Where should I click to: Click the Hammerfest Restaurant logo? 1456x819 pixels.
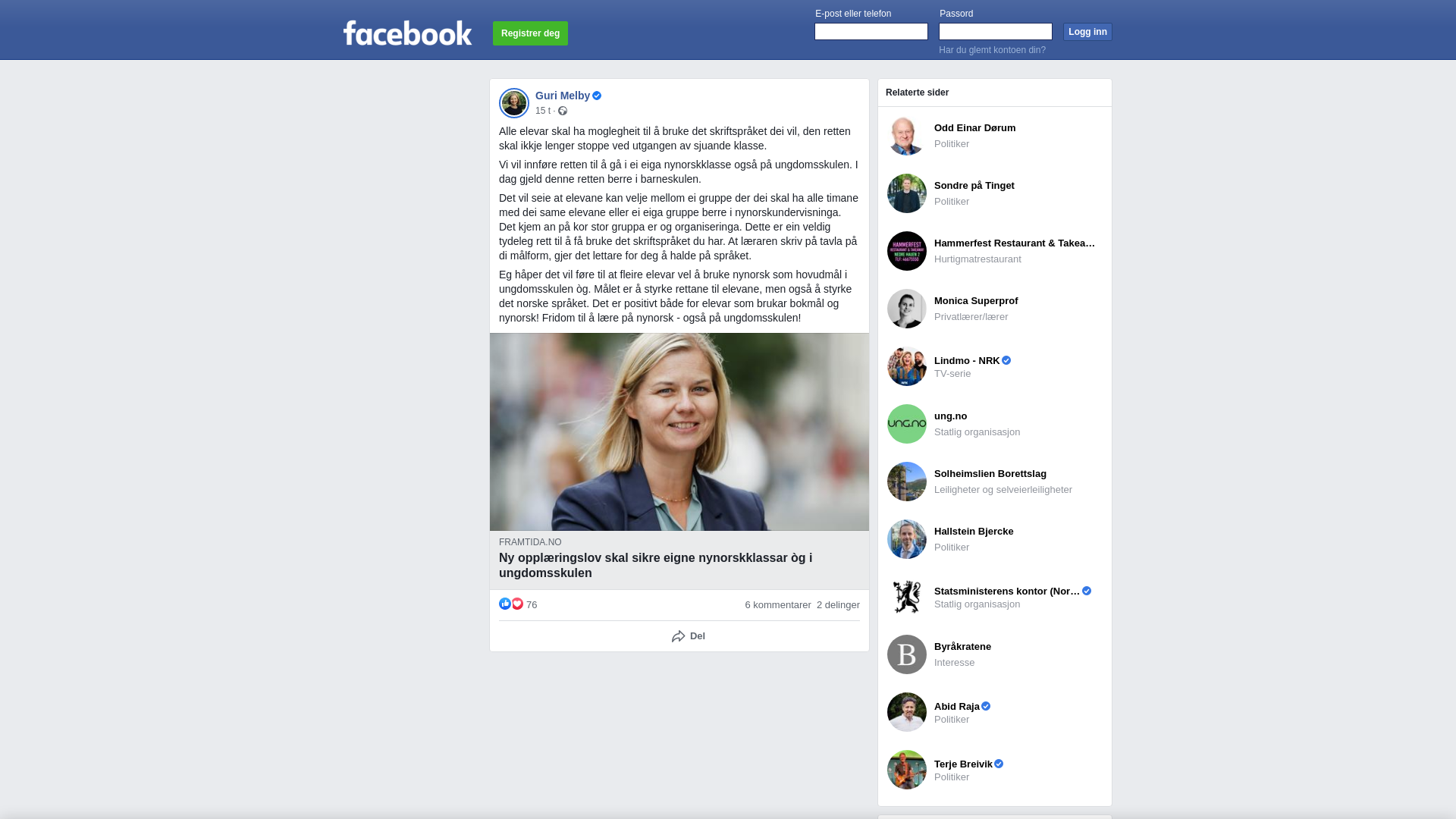pyautogui.click(x=907, y=251)
